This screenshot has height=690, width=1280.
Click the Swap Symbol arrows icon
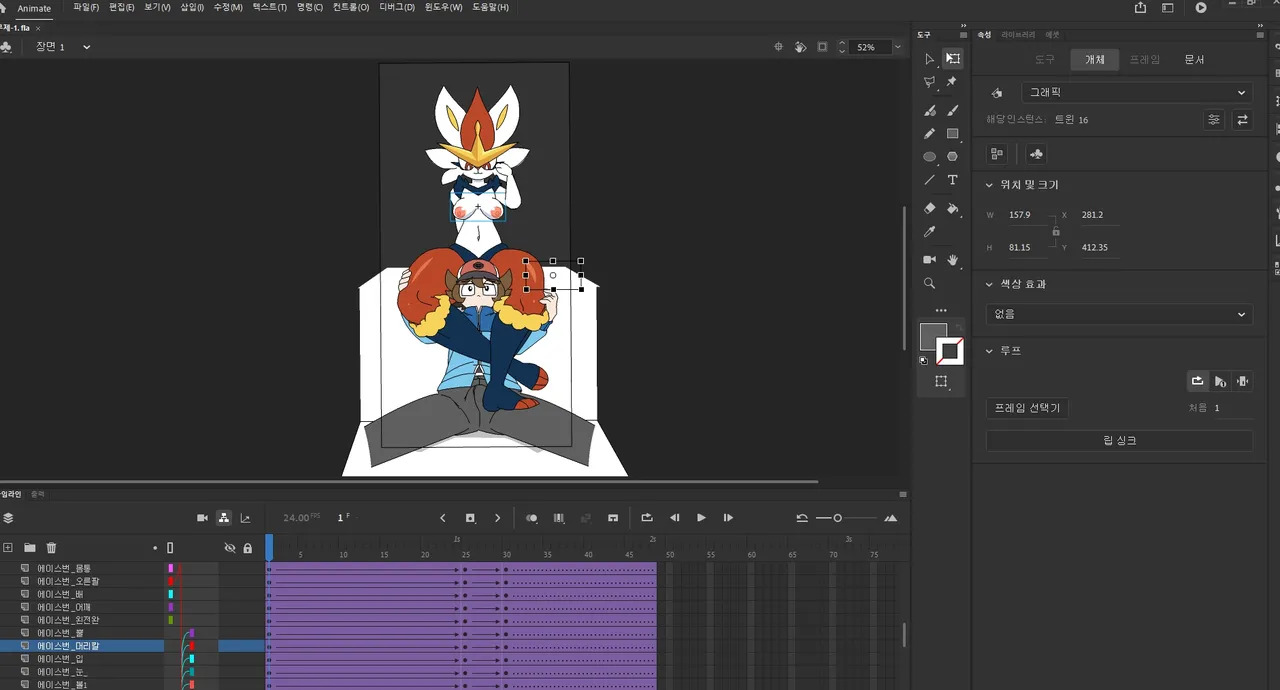click(1242, 120)
